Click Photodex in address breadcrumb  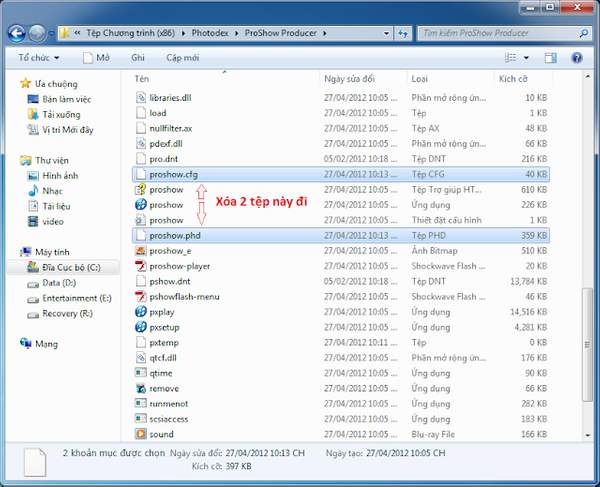[210, 33]
